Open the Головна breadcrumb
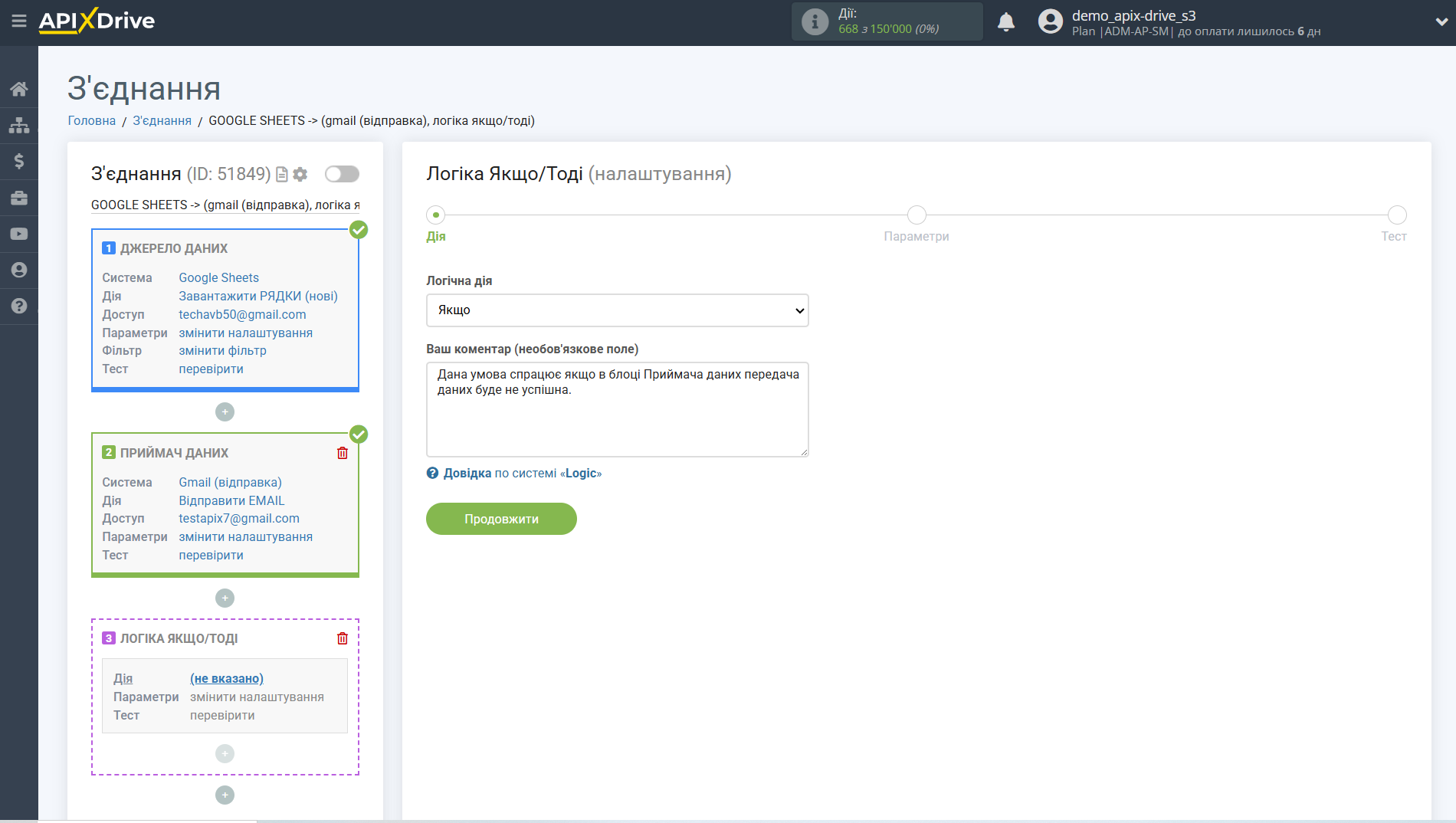1456x823 pixels. [x=92, y=120]
